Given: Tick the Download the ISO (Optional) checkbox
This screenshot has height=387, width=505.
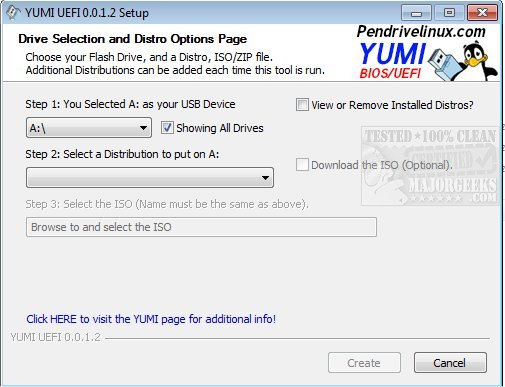Looking at the screenshot, I should tap(302, 165).
